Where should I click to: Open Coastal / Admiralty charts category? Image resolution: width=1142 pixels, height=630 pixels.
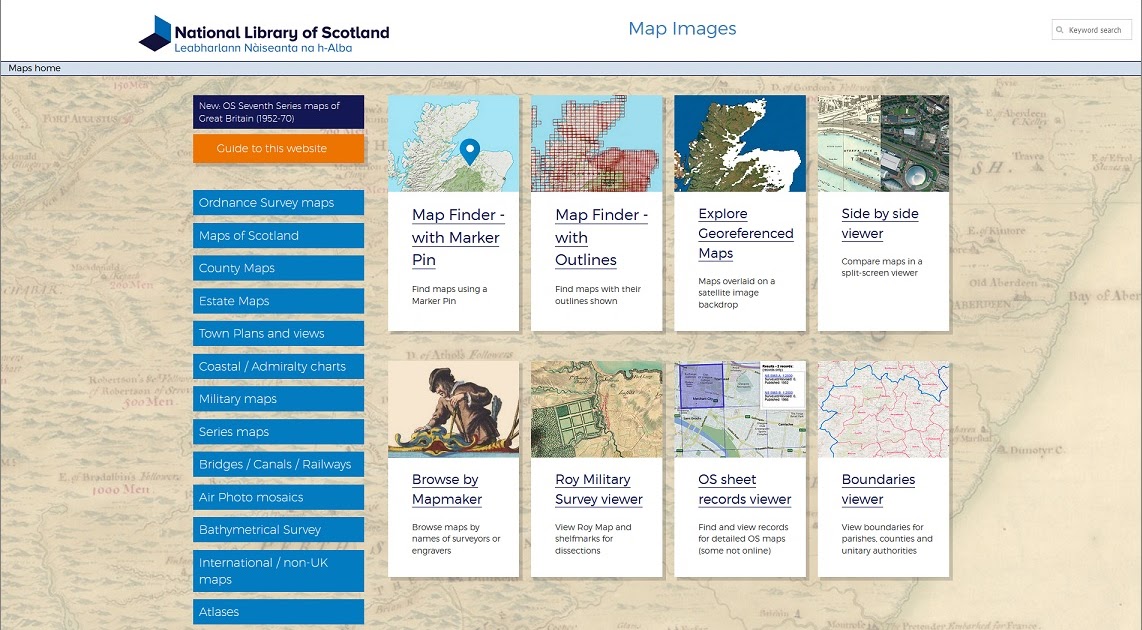277,366
